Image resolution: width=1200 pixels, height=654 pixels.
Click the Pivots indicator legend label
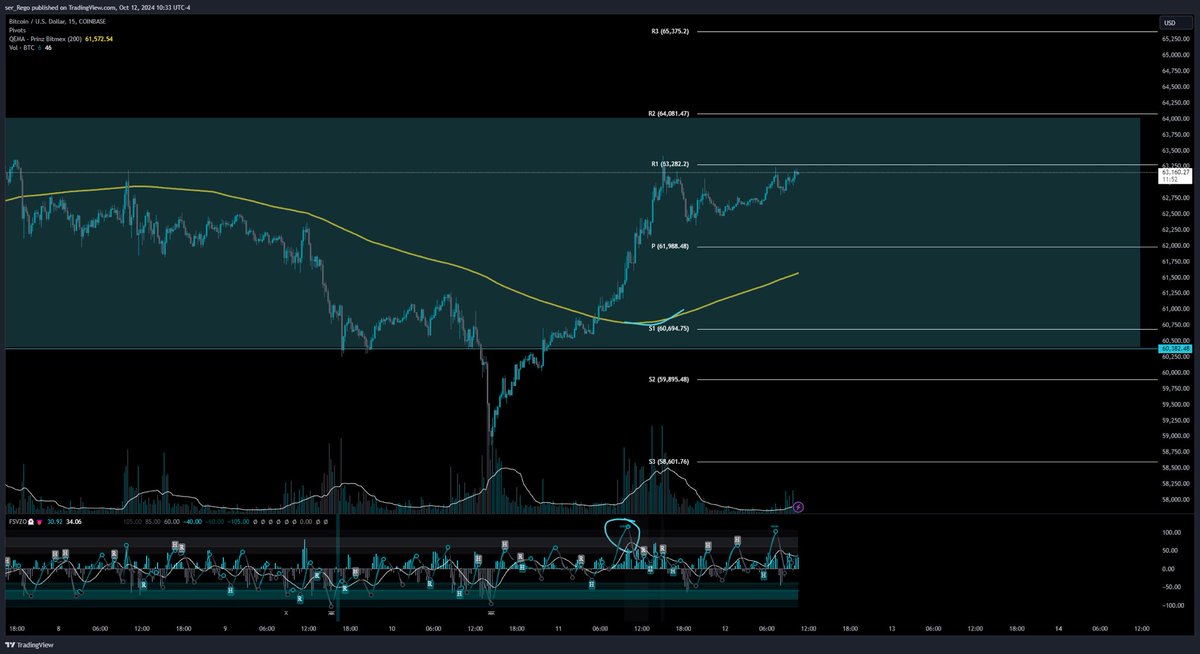pos(15,30)
